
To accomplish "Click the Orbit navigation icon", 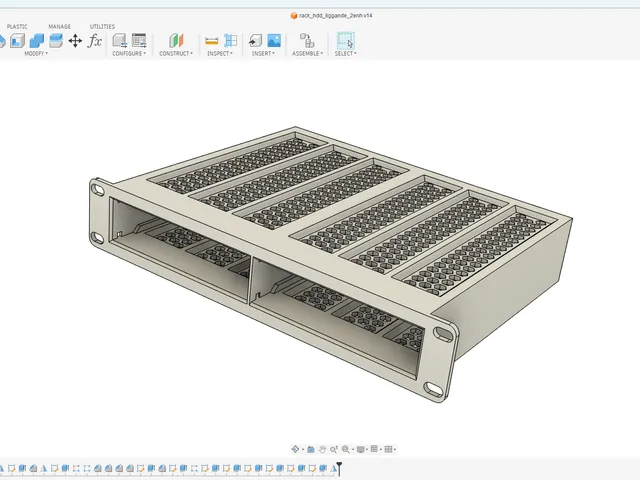I will click(295, 449).
